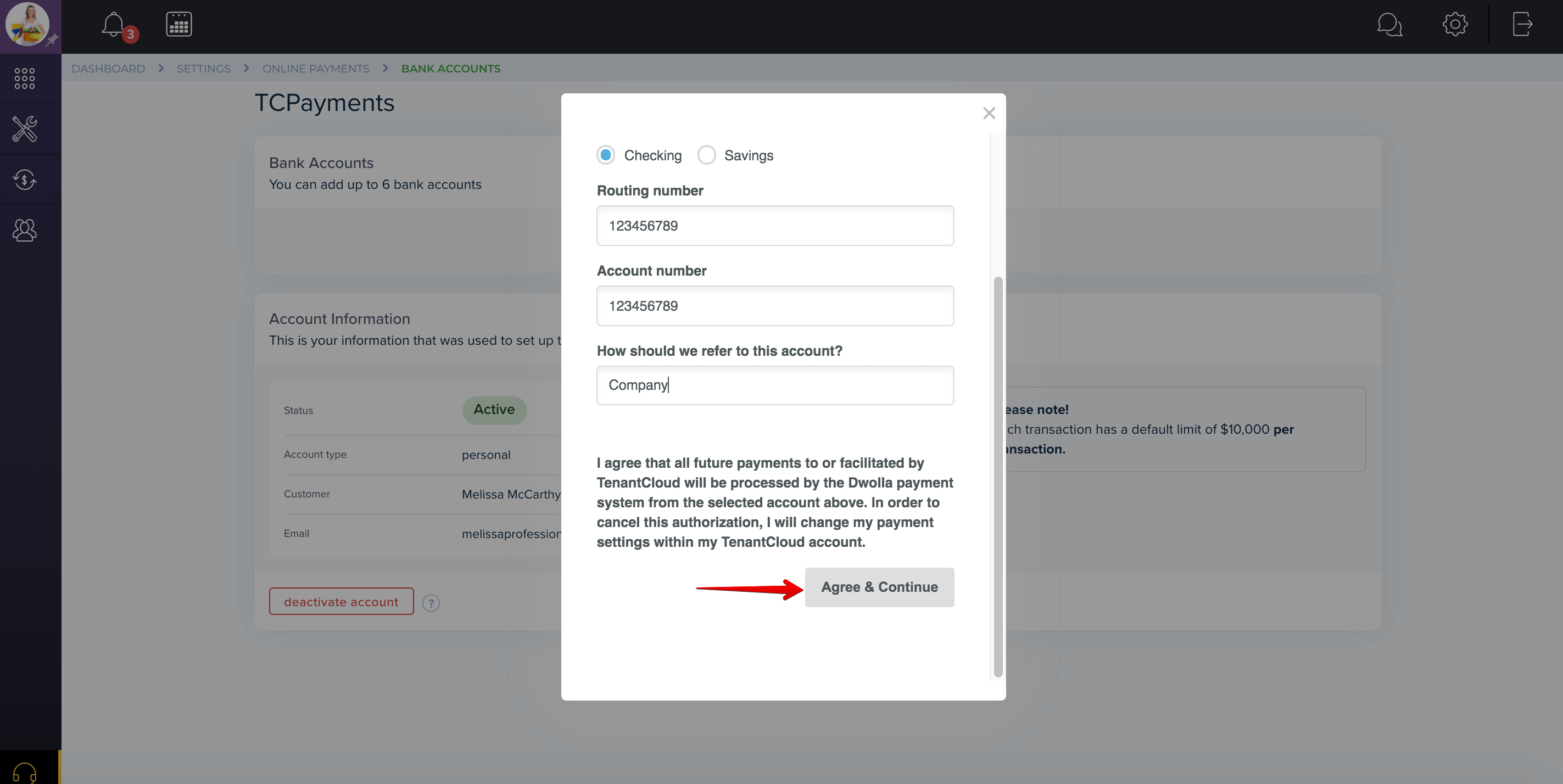This screenshot has height=784, width=1563.
Task: Click the deactivate account button
Action: click(x=341, y=602)
